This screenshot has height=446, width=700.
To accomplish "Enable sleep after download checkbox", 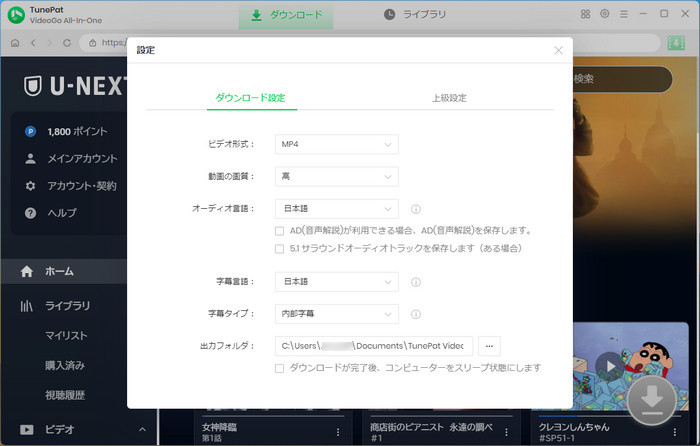I will [x=279, y=368].
